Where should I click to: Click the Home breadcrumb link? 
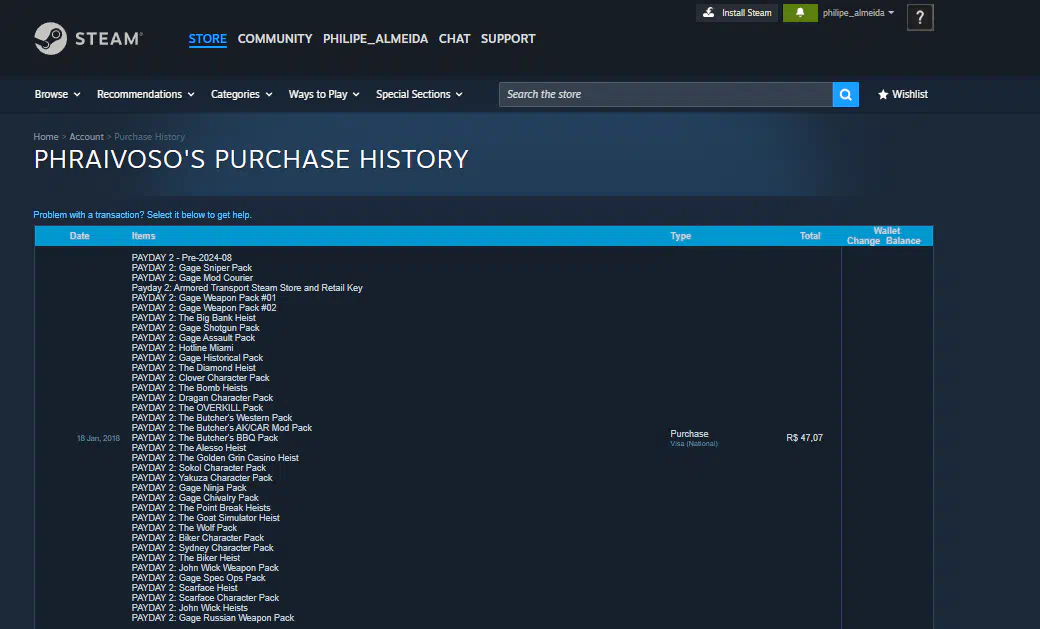pos(45,137)
